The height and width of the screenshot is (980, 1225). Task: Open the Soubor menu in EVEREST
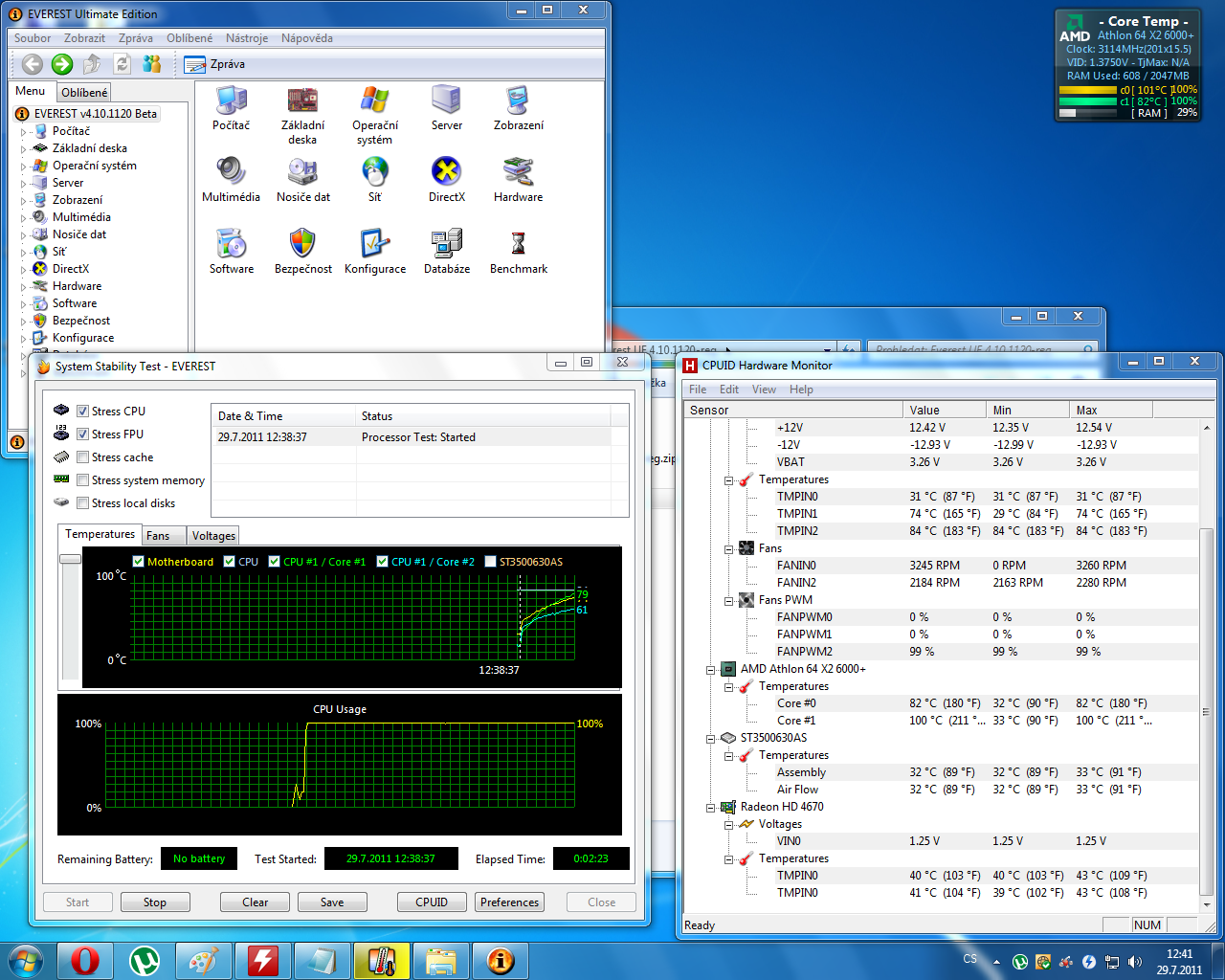(33, 38)
